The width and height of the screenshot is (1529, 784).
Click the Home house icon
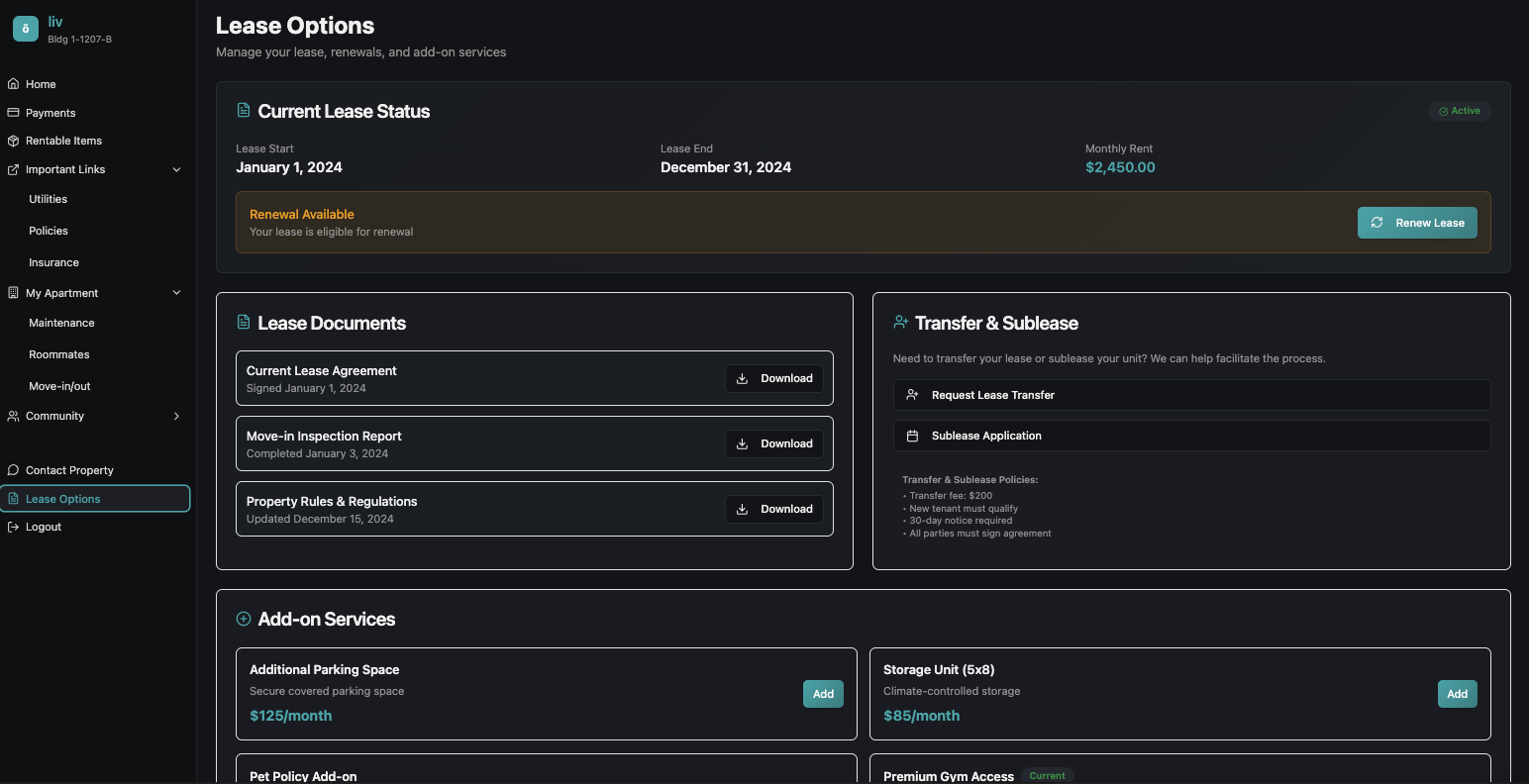13,84
